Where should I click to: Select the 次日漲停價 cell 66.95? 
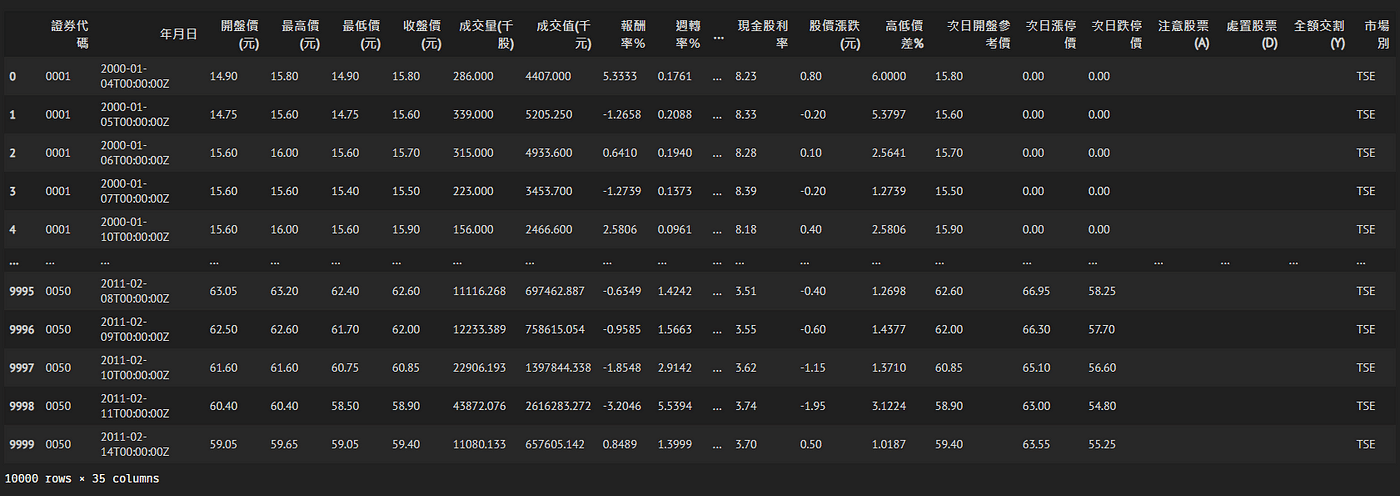coord(1041,291)
